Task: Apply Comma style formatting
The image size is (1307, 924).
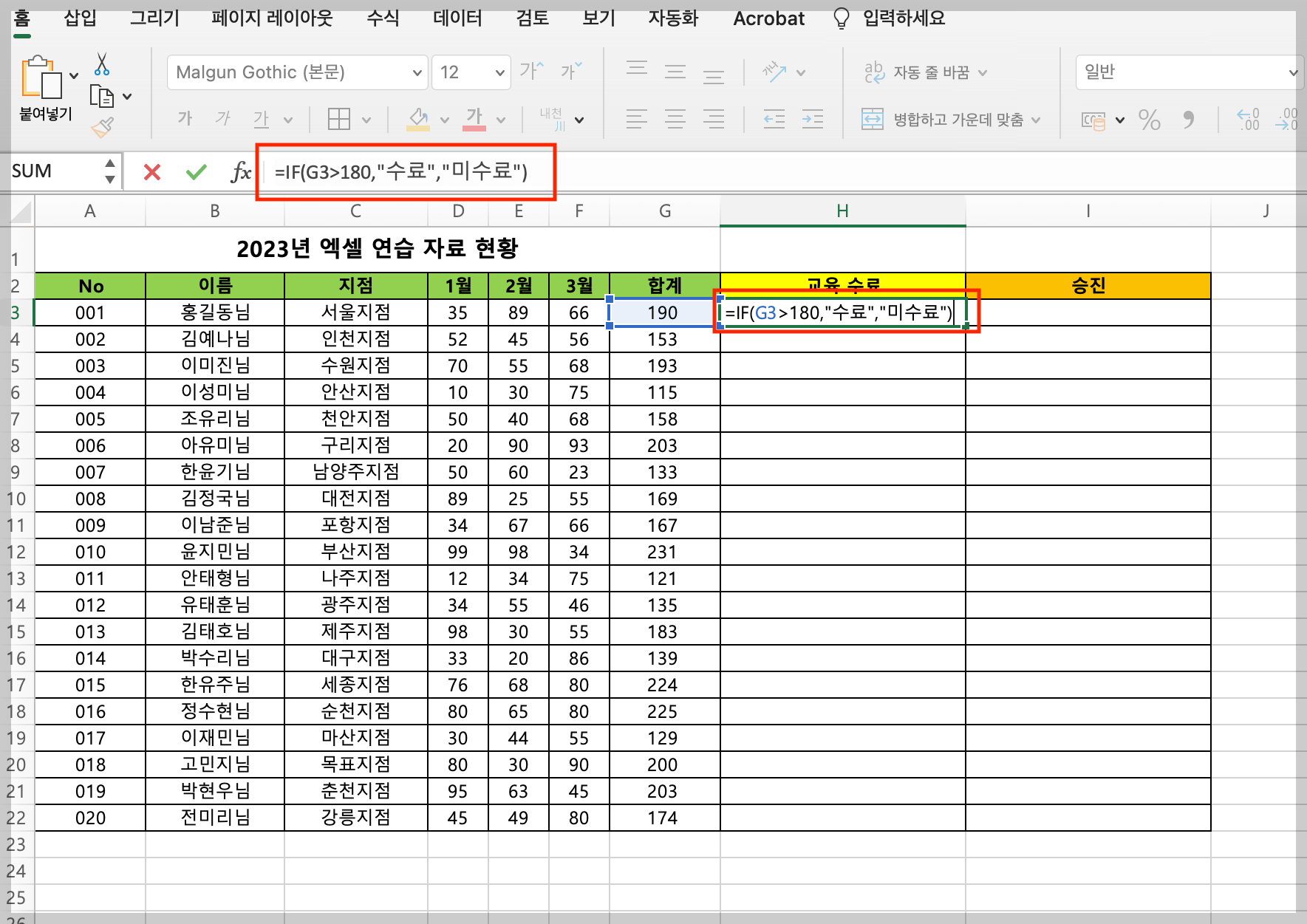Action: [x=1189, y=120]
